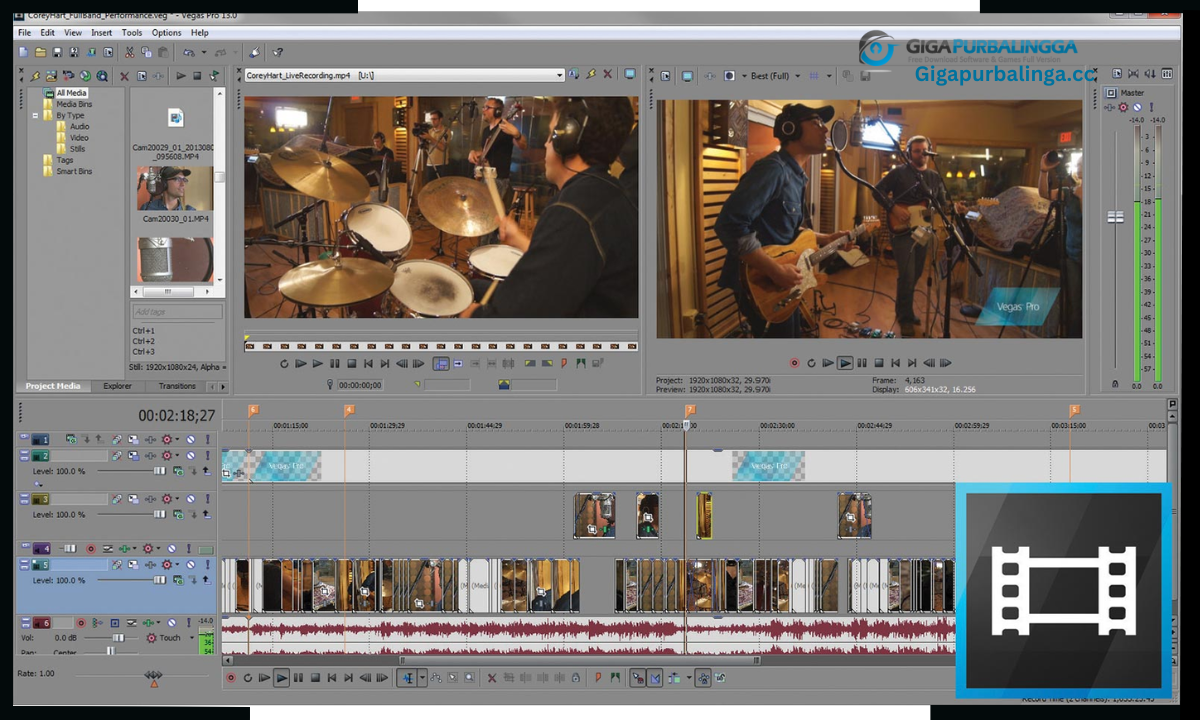Minimize track 2 height button
Image resolution: width=1200 pixels, height=720 pixels.
click(x=23, y=454)
